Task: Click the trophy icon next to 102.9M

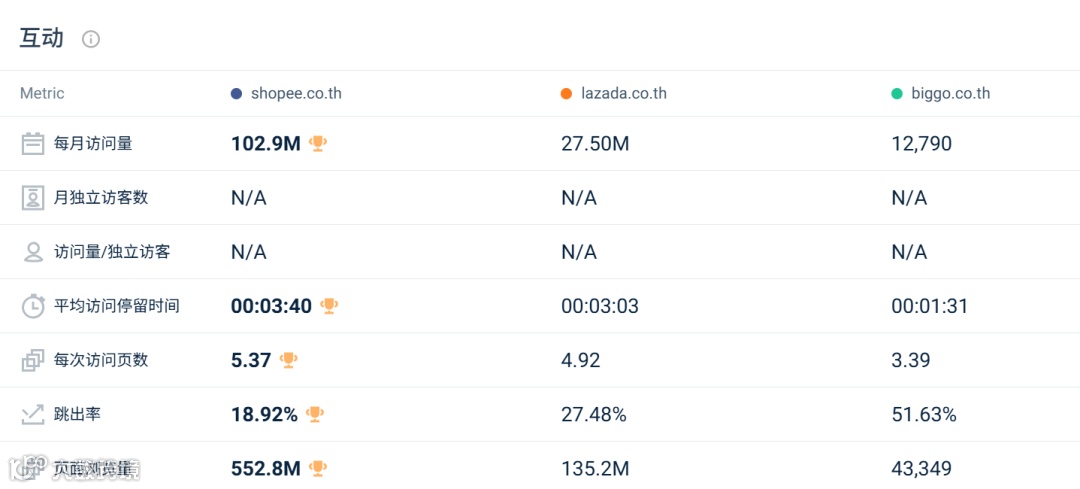Action: coord(318,143)
